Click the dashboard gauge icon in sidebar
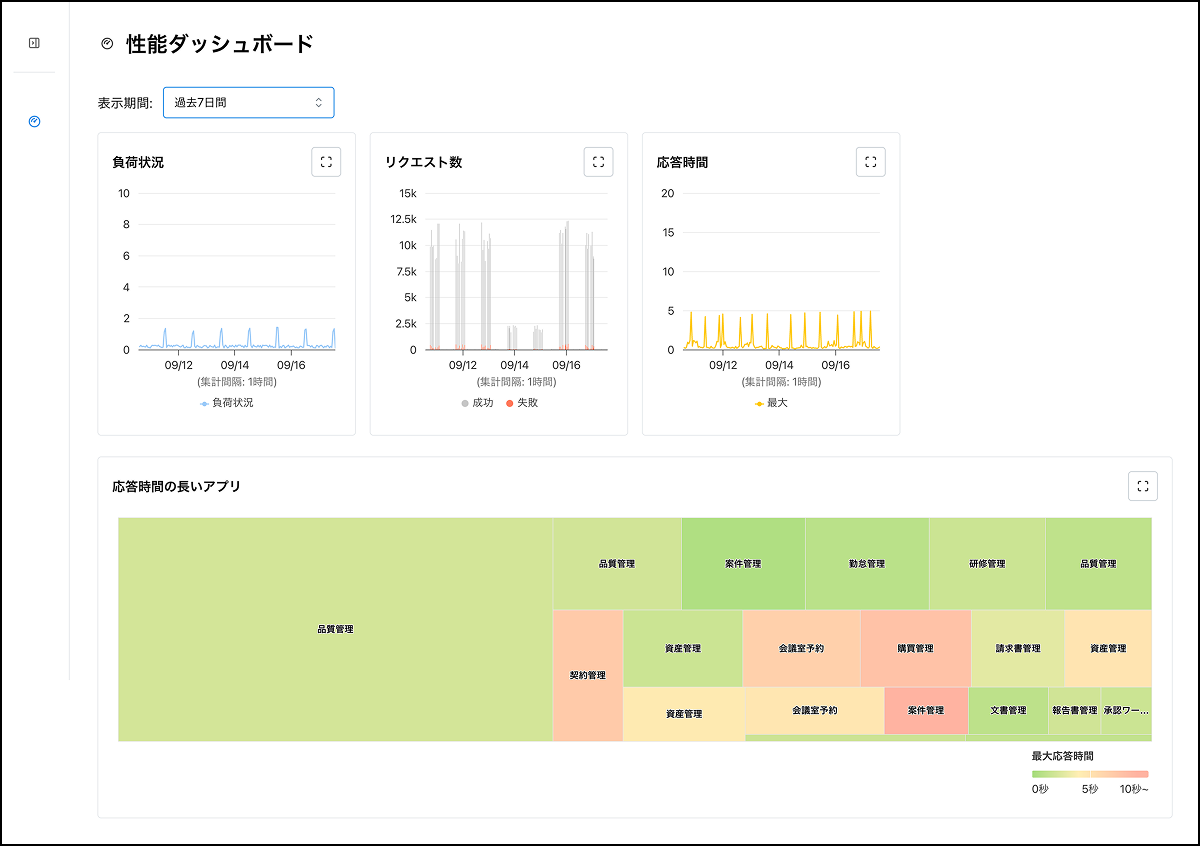 point(34,121)
